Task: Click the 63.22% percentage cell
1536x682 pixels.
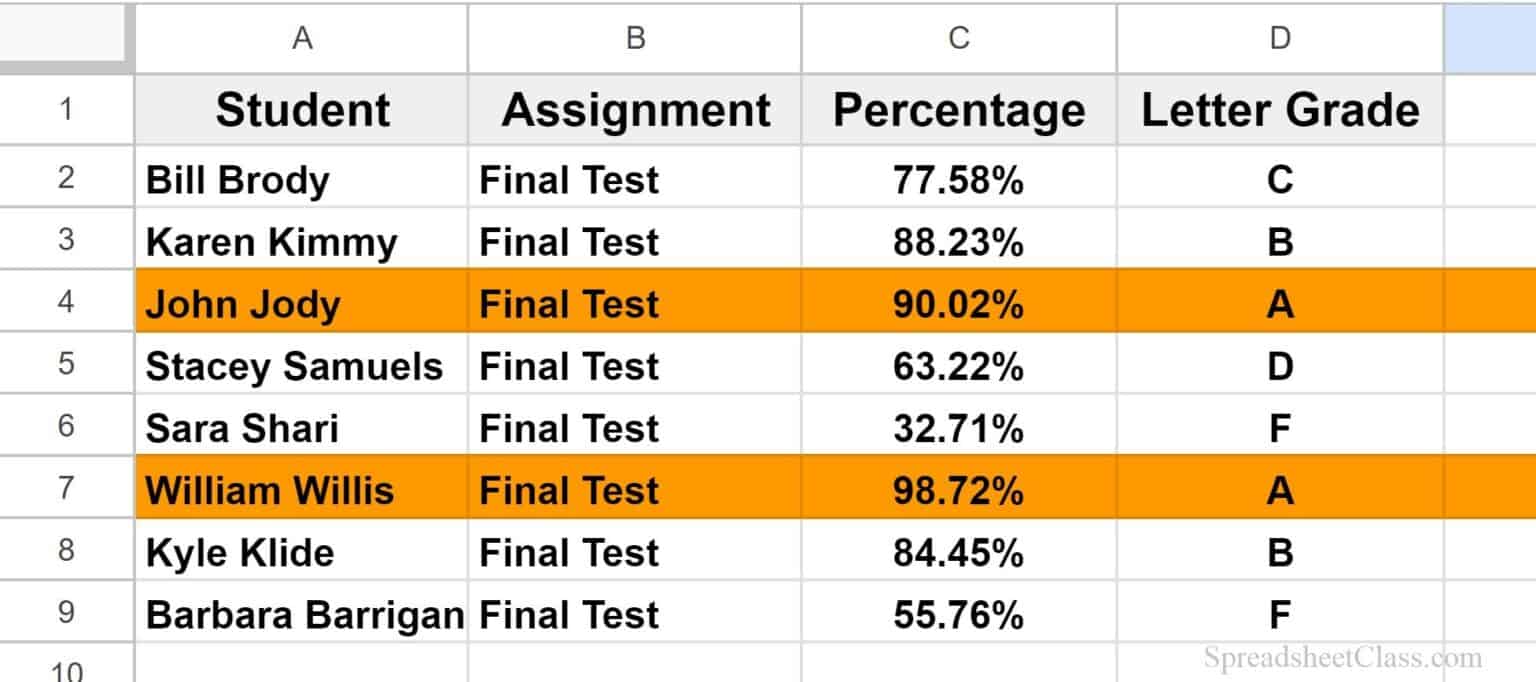Action: [x=958, y=365]
